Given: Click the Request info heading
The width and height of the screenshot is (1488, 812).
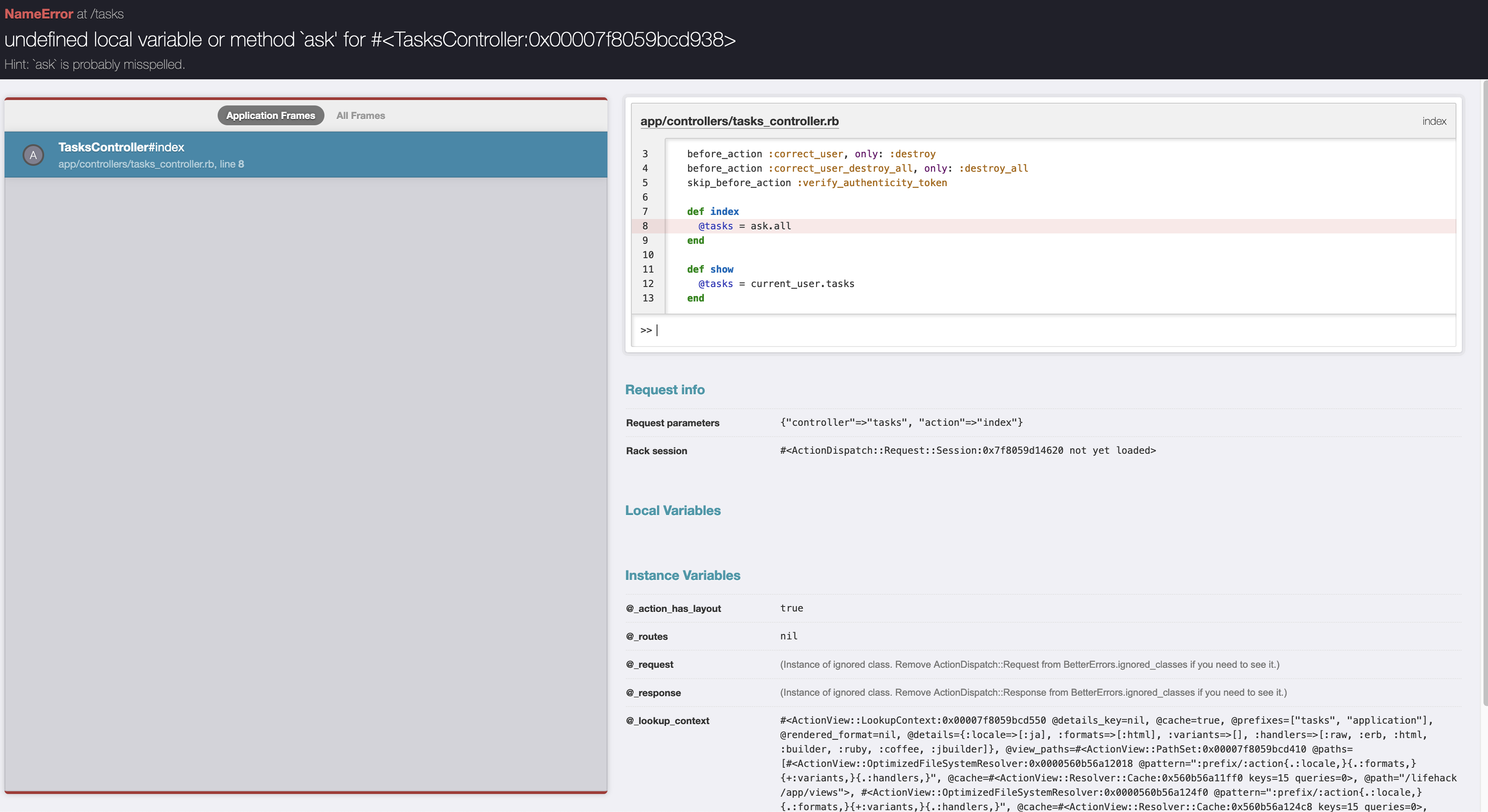Looking at the screenshot, I should point(664,390).
